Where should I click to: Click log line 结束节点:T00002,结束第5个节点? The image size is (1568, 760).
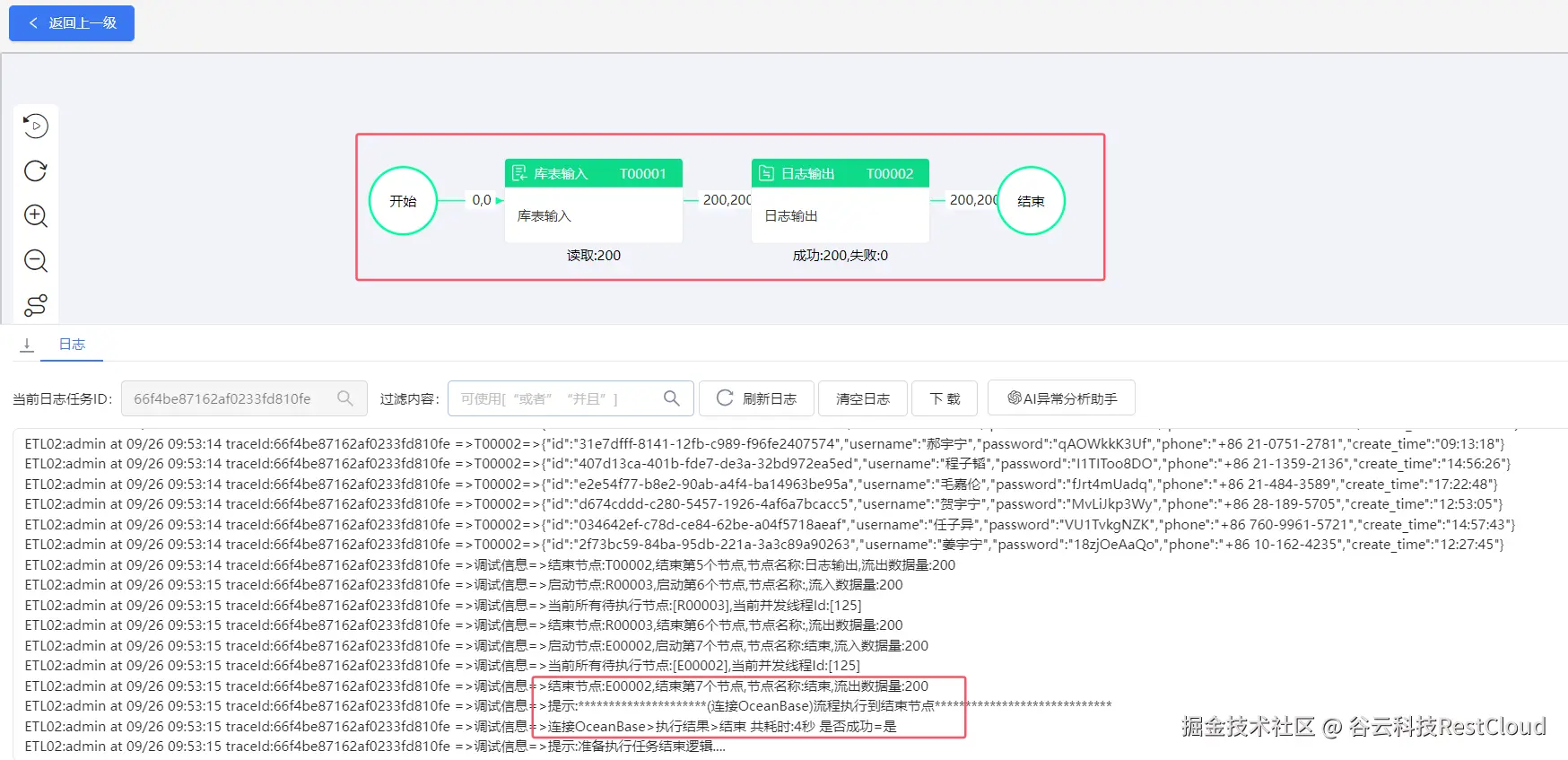490,565
